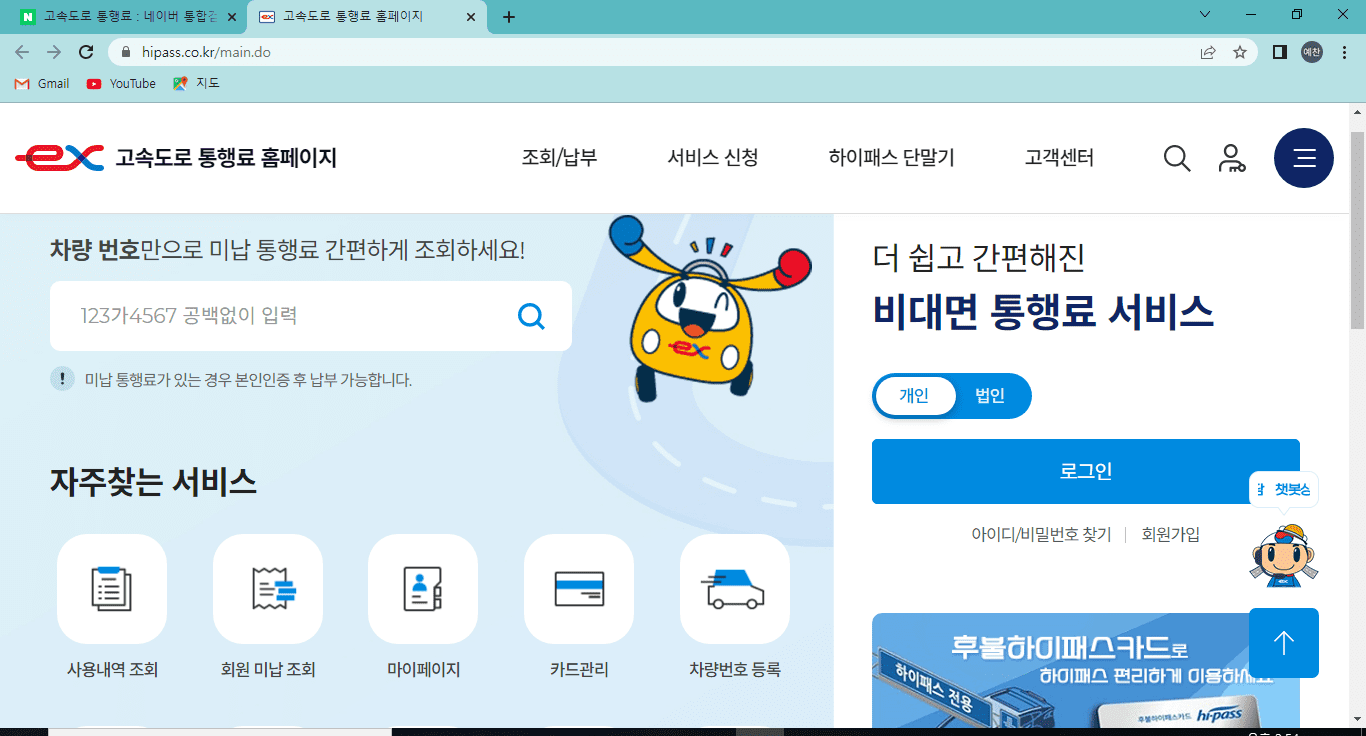
Task: Open the tab search dropdown chevron
Action: pyautogui.click(x=1205, y=15)
